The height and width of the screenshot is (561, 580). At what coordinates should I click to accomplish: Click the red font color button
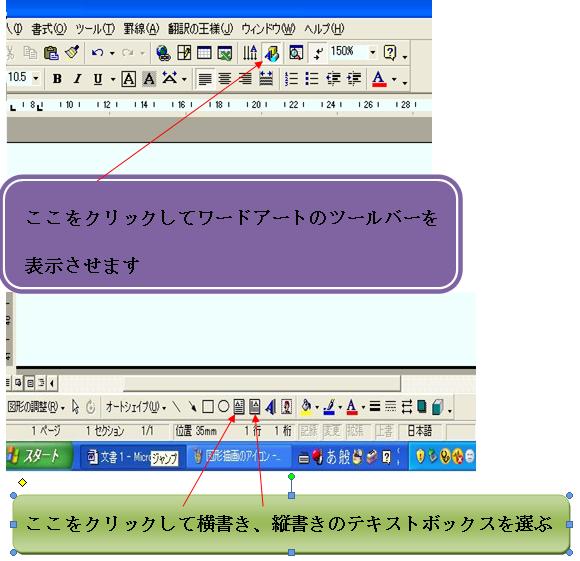379,79
